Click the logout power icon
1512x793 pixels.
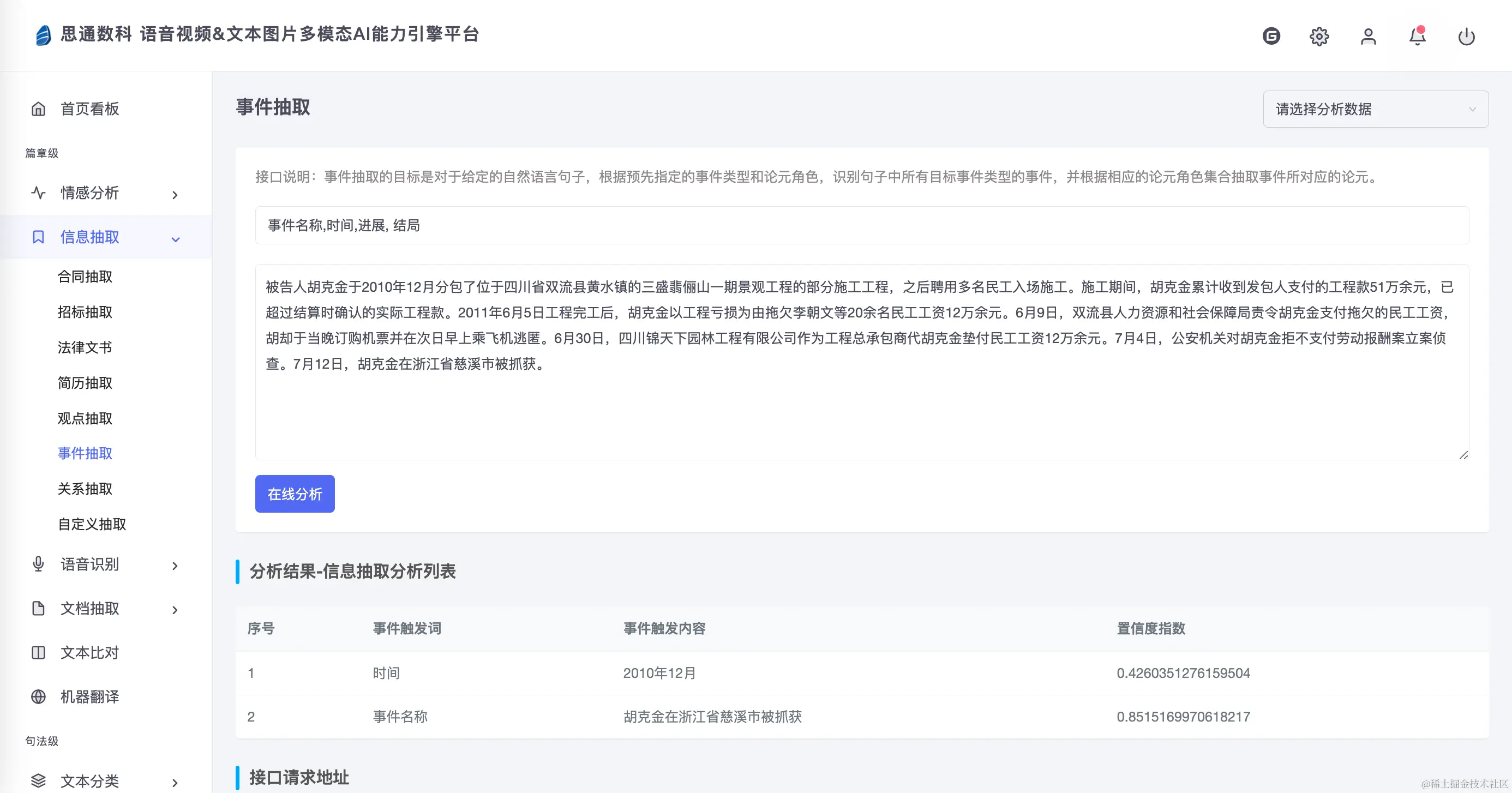[1467, 37]
